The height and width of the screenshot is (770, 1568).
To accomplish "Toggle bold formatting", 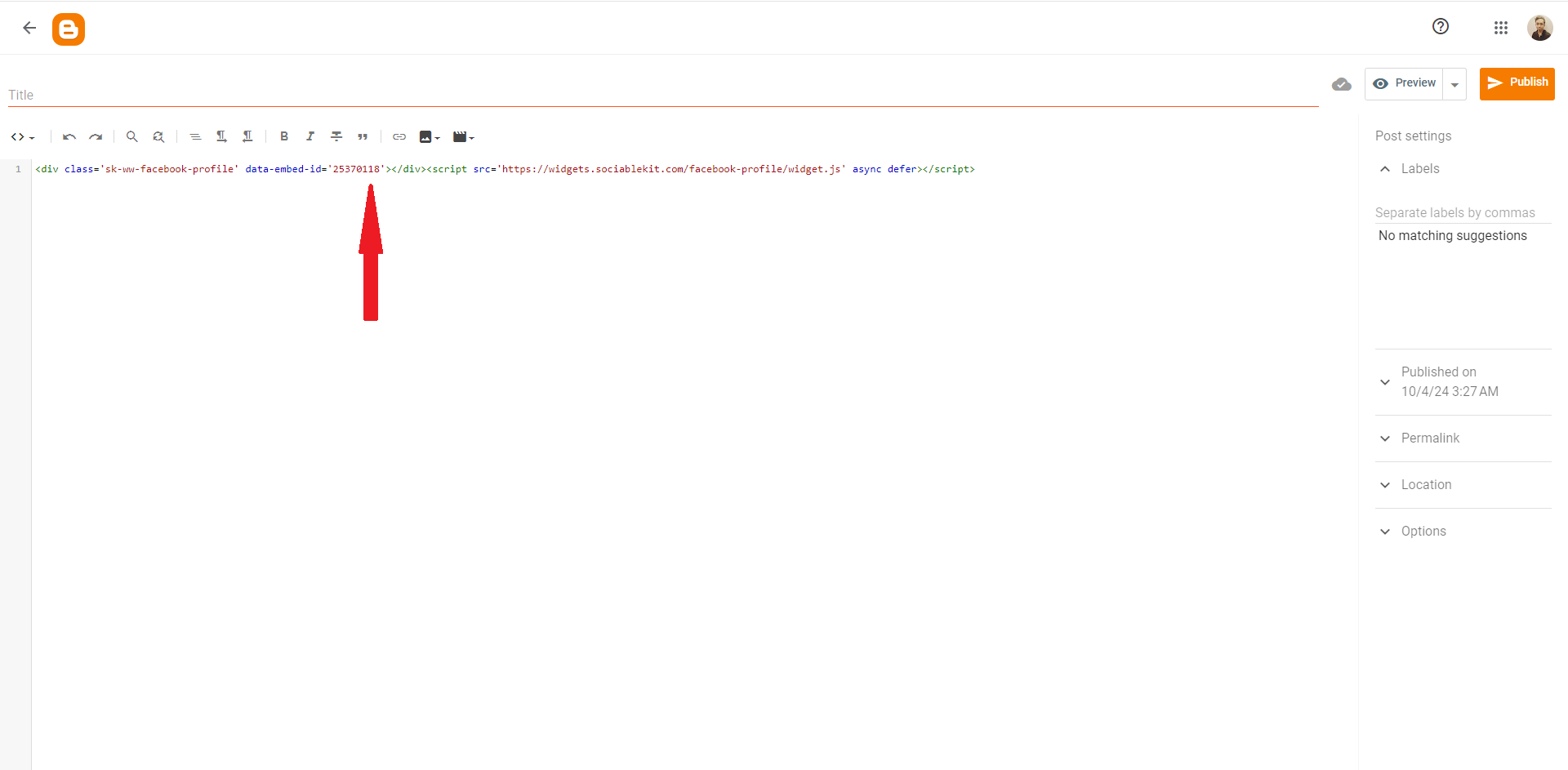I will pyautogui.click(x=284, y=136).
